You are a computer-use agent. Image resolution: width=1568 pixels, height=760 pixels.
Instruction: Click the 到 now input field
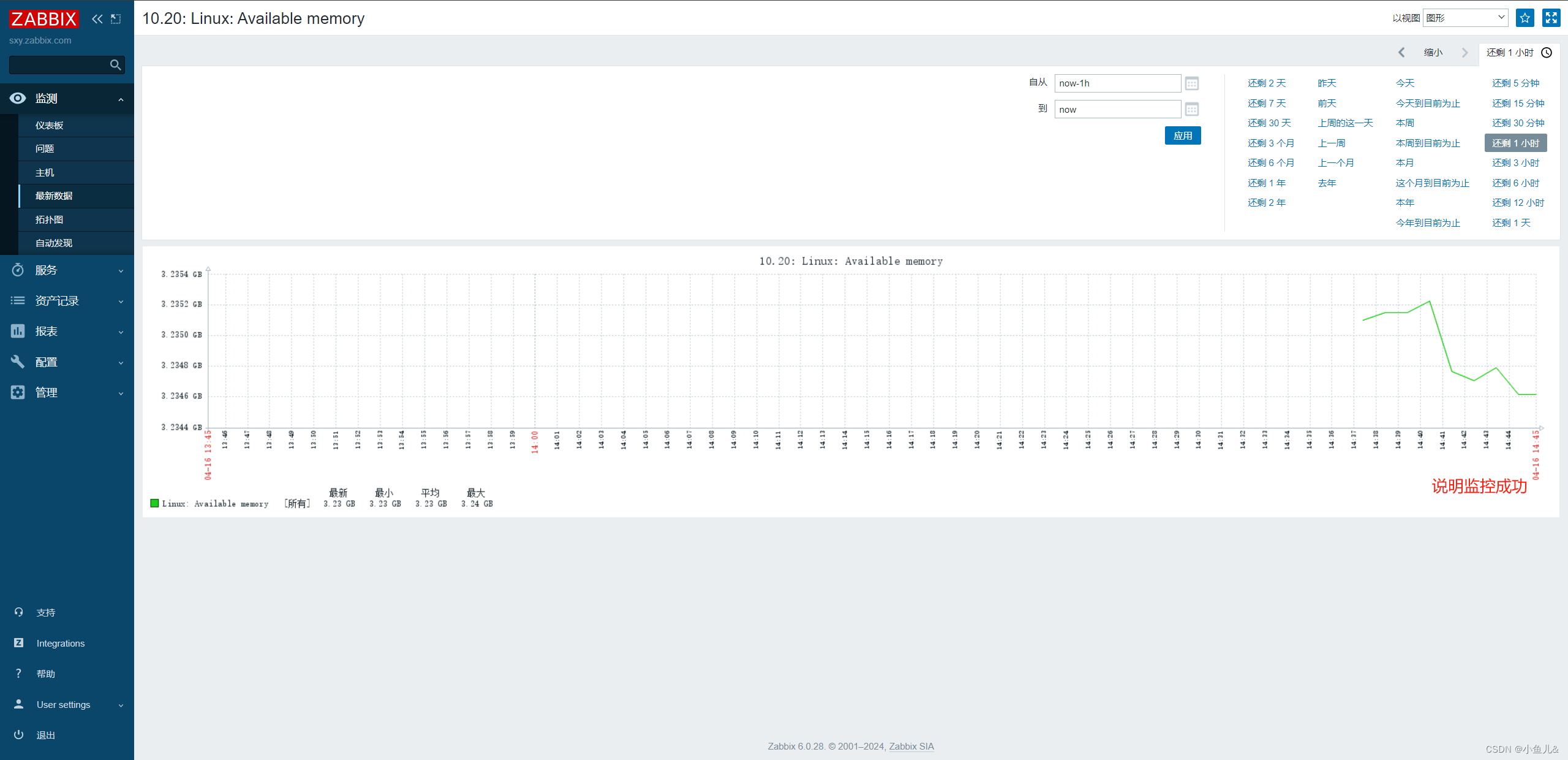click(x=1117, y=110)
